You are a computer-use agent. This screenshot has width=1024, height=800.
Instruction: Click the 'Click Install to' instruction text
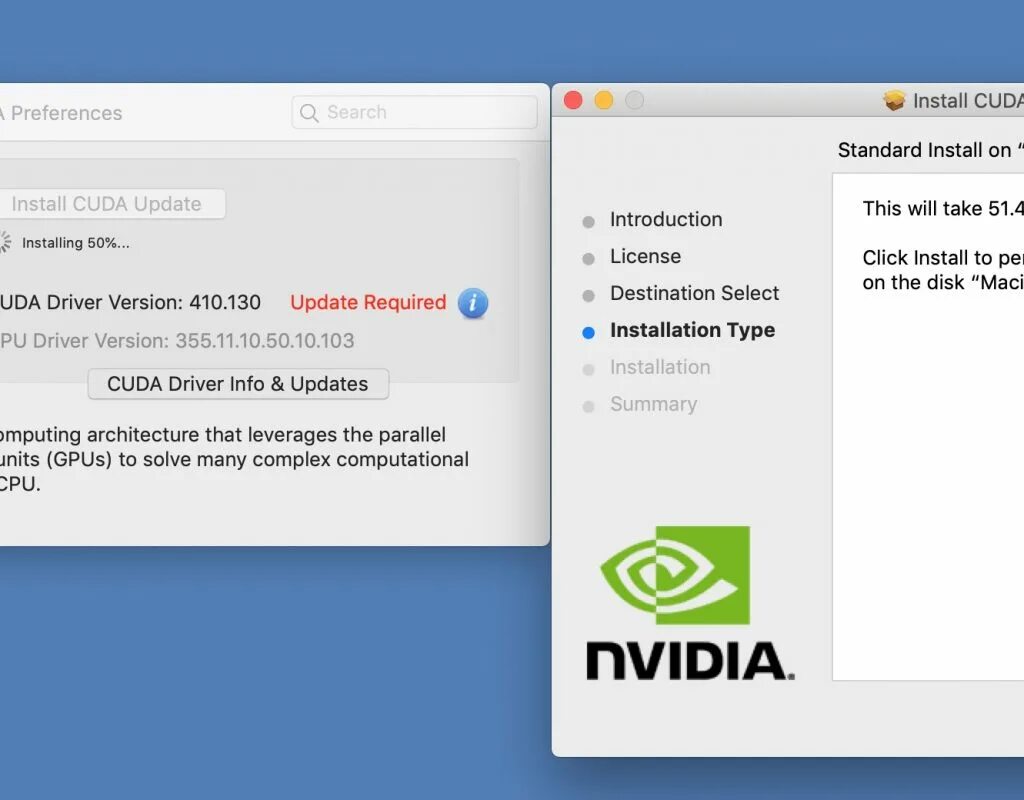pos(943,258)
